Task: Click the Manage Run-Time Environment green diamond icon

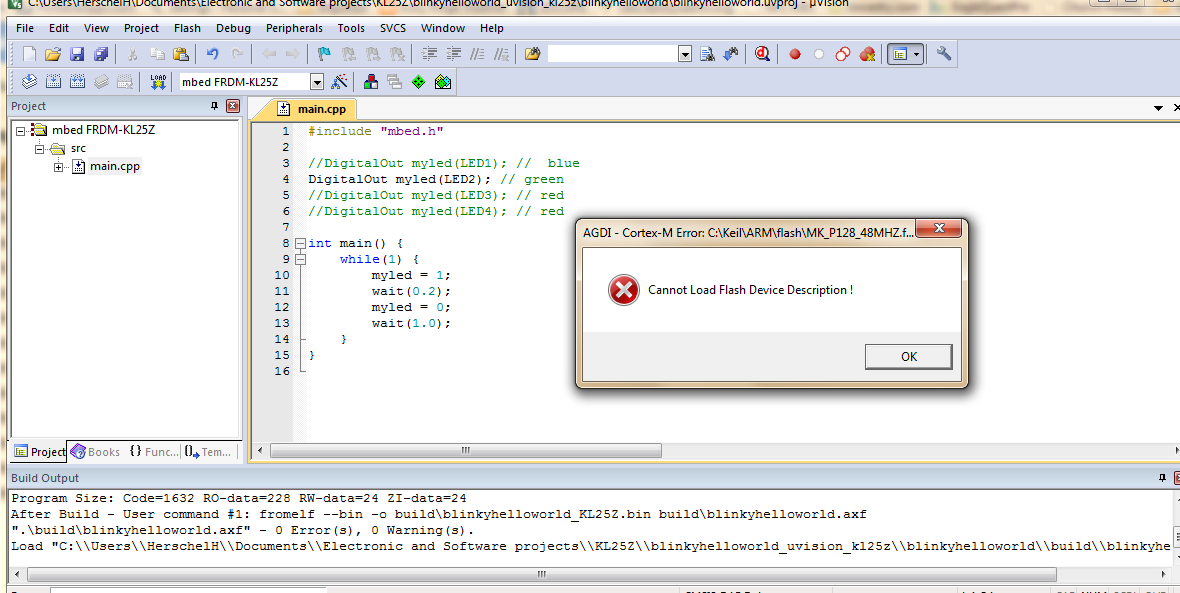Action: click(418, 82)
